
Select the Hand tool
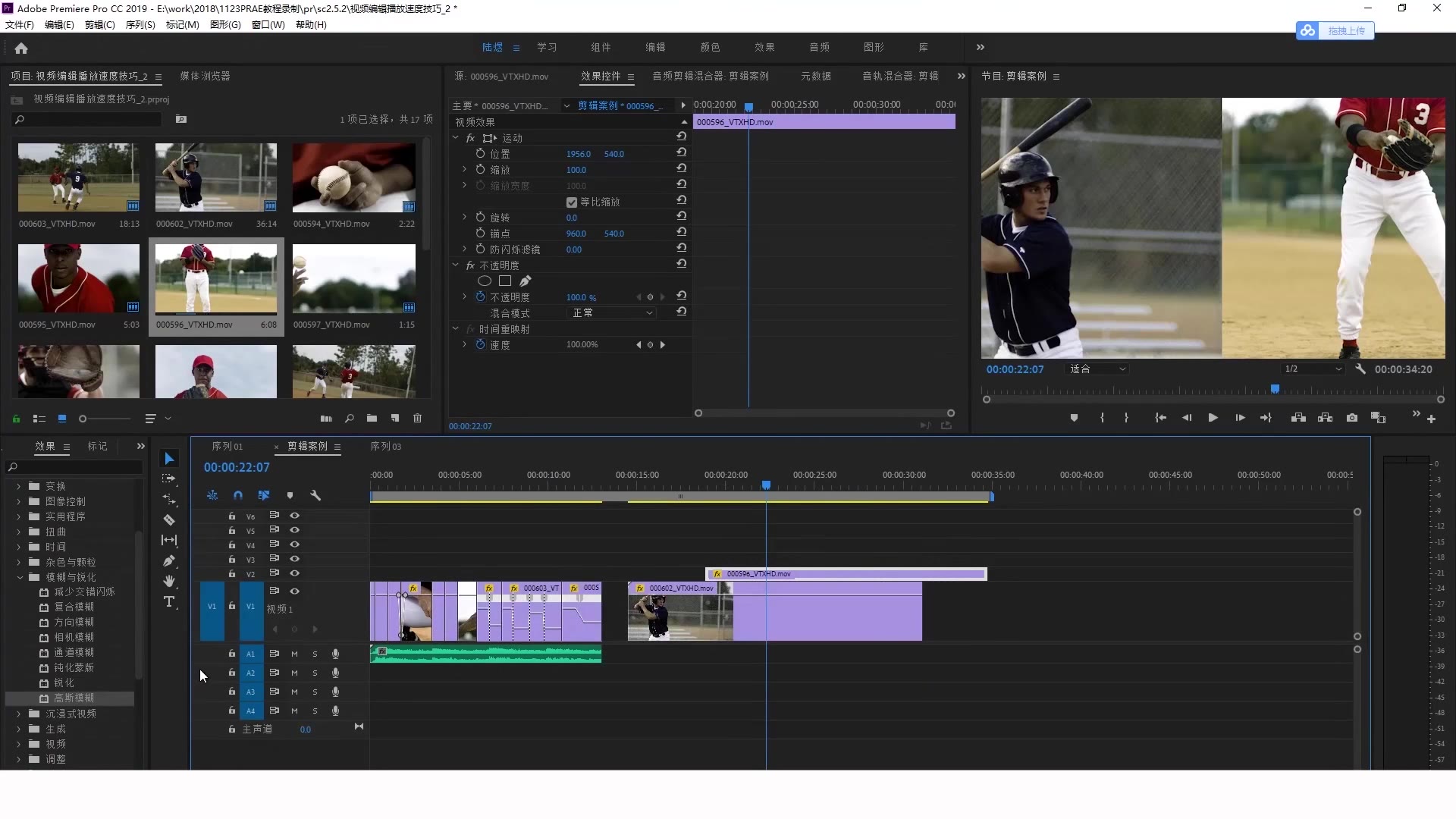click(169, 582)
